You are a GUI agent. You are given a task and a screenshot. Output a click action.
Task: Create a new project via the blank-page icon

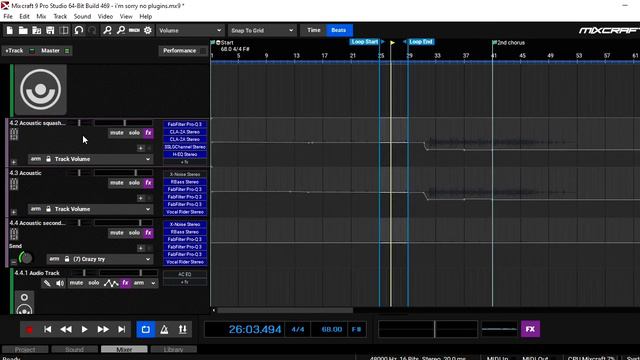click(x=10, y=30)
